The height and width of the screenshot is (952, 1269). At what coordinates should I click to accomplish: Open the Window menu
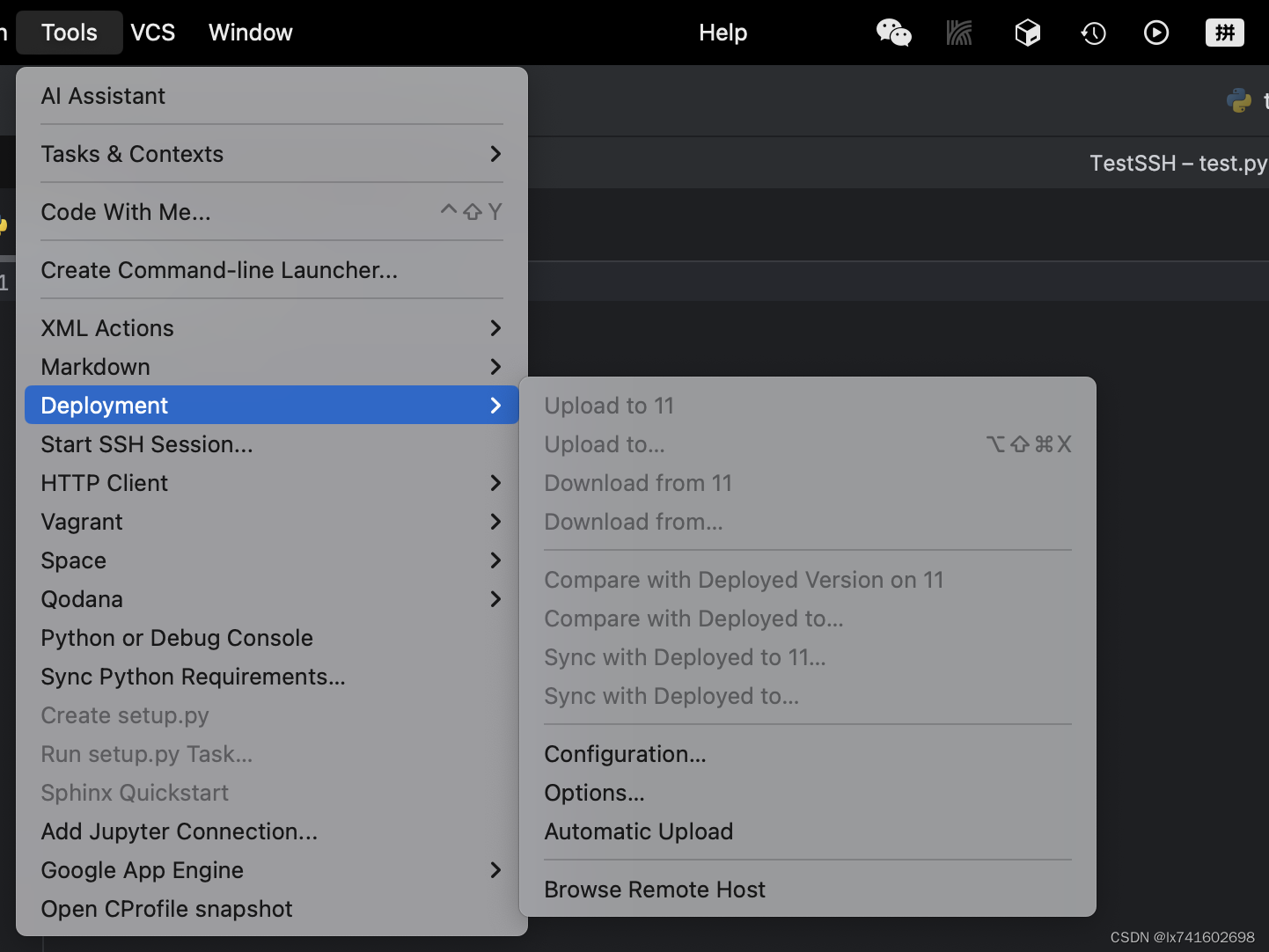251,33
